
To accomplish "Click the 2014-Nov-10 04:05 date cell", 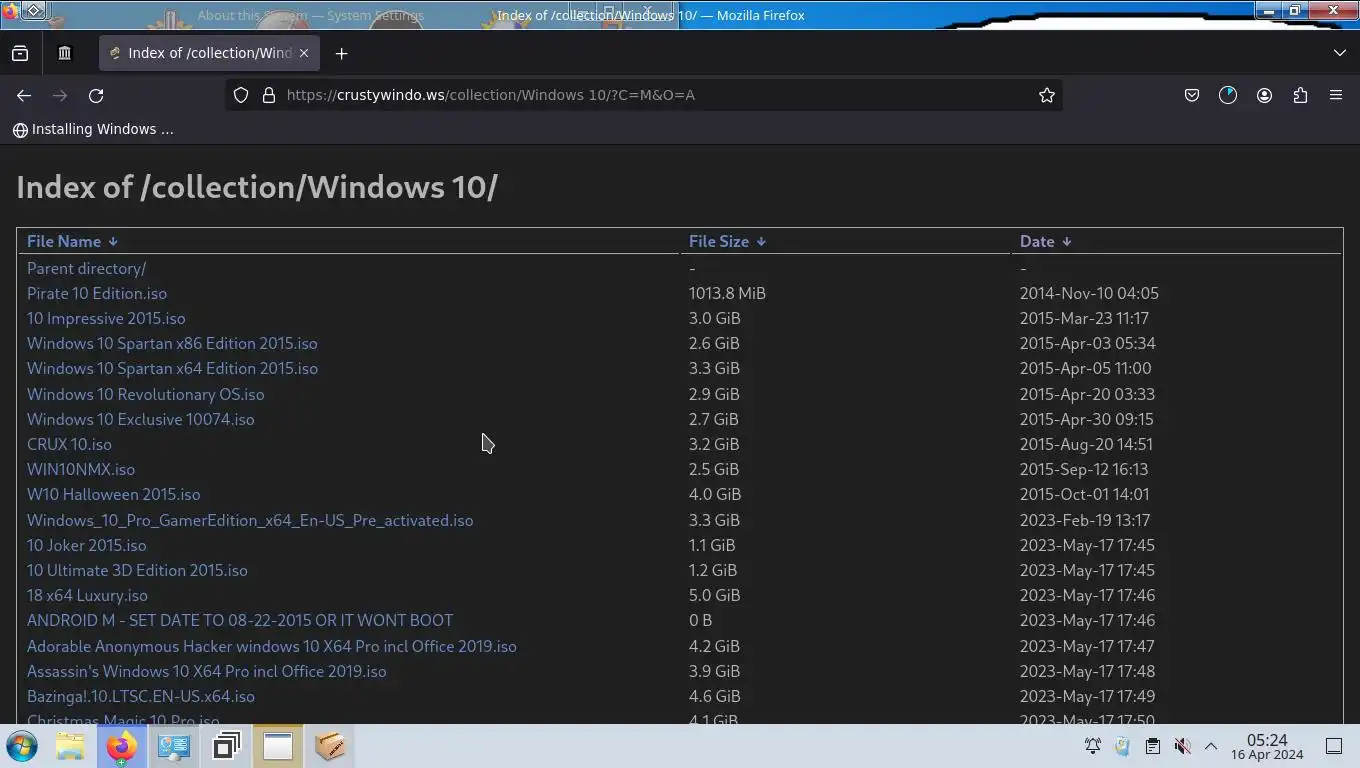I will pos(1089,293).
